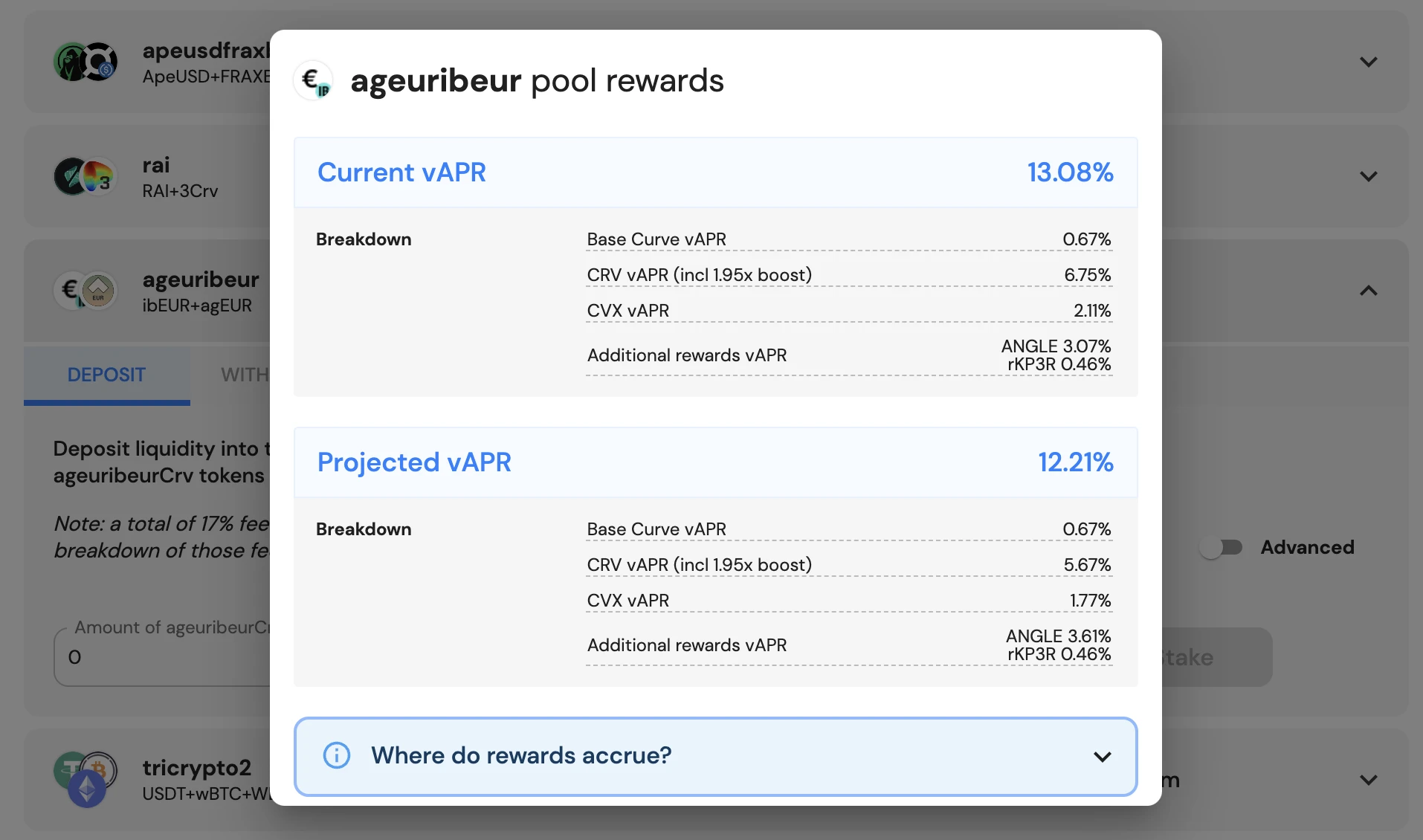Click the tricrypto2 pool name

[x=197, y=767]
